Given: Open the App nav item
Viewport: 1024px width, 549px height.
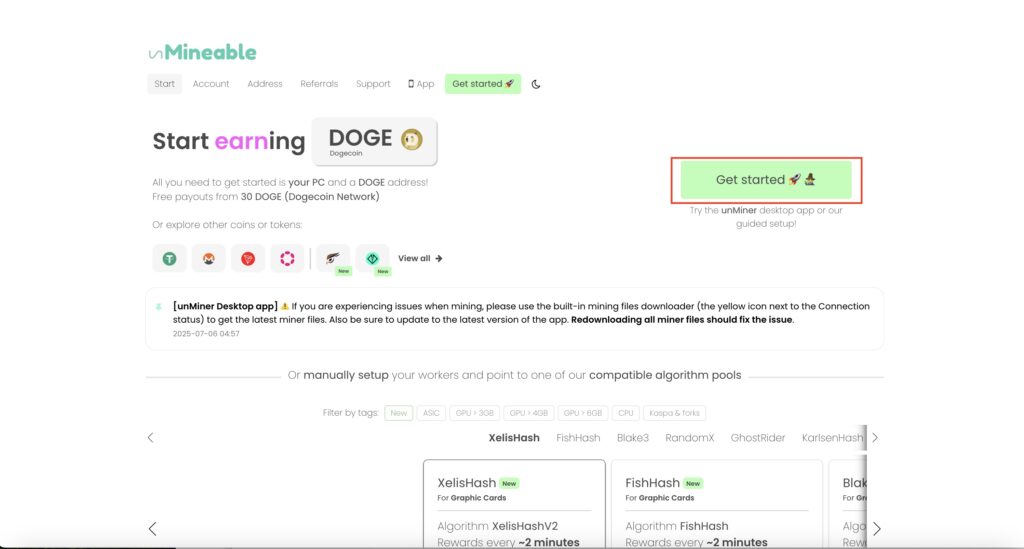Looking at the screenshot, I should [x=421, y=84].
